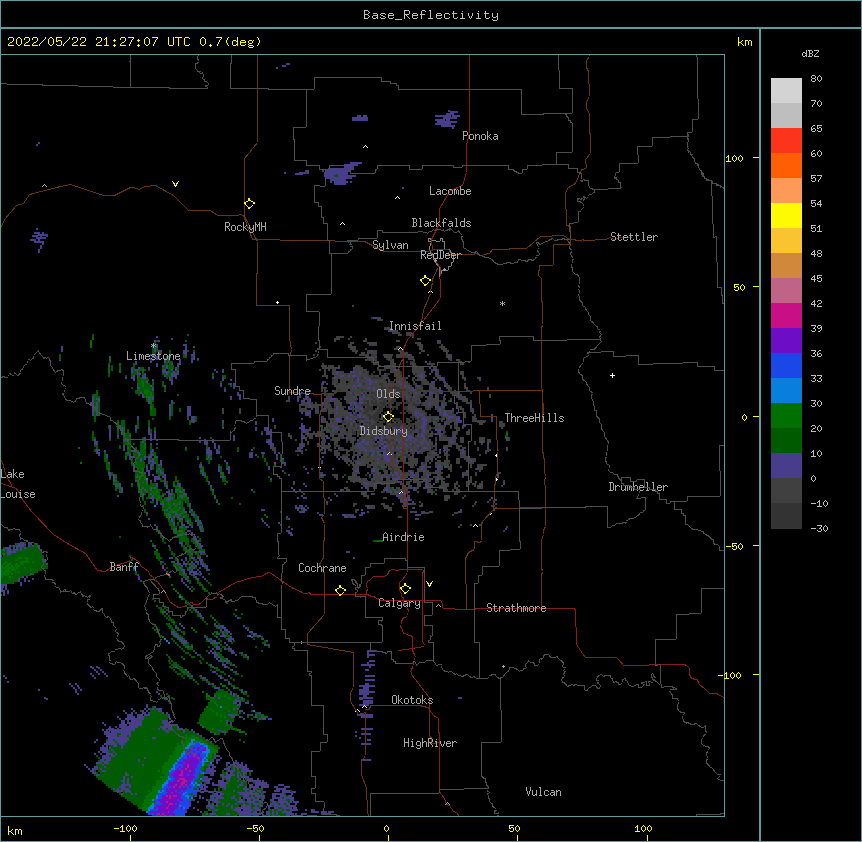Select the green 20-30 dBZ legend swatch
The height and width of the screenshot is (842, 862).
[x=786, y=416]
